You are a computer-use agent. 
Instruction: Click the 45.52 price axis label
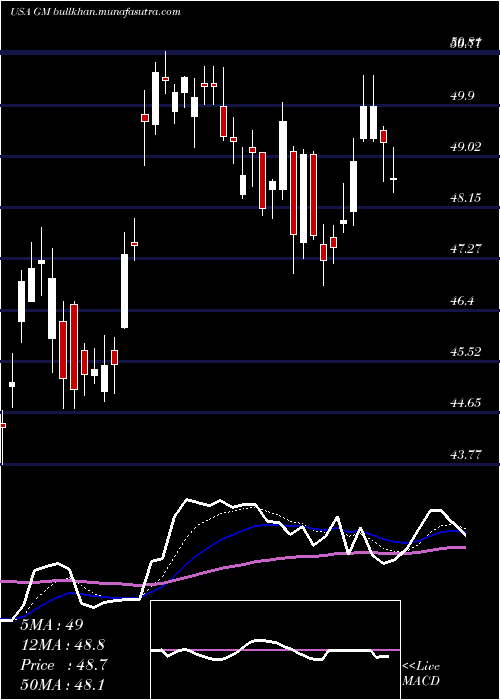pyautogui.click(x=465, y=352)
